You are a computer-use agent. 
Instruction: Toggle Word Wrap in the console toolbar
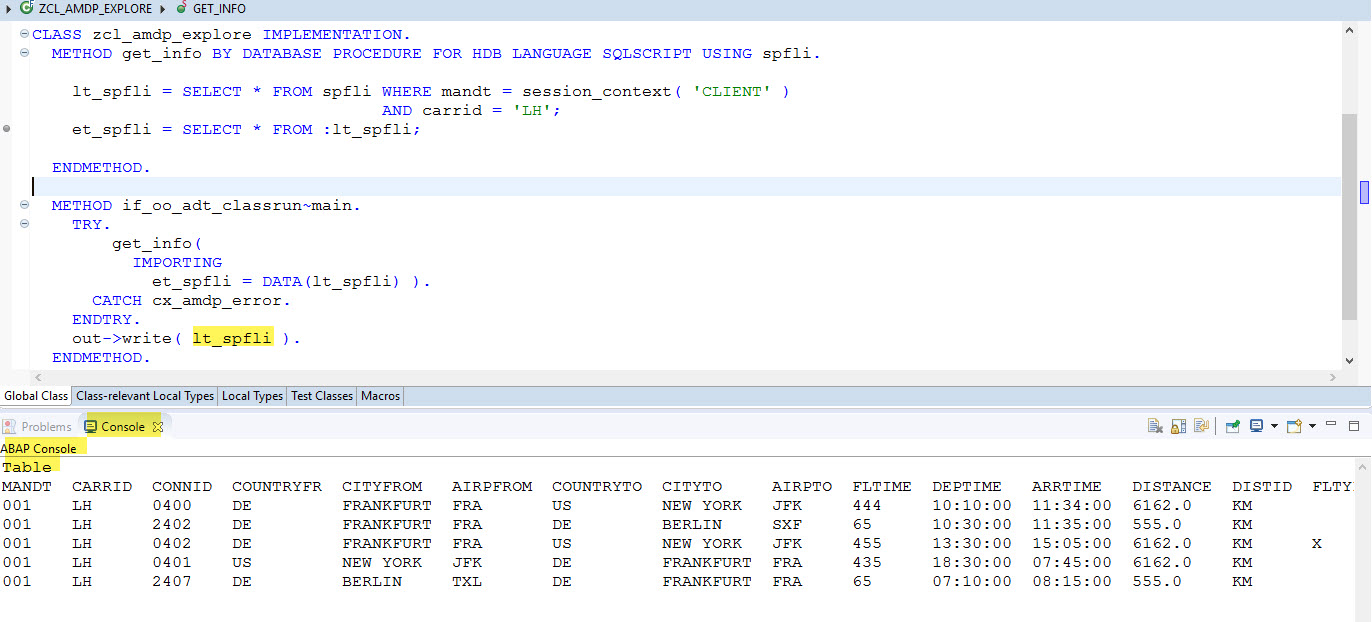coord(1202,426)
